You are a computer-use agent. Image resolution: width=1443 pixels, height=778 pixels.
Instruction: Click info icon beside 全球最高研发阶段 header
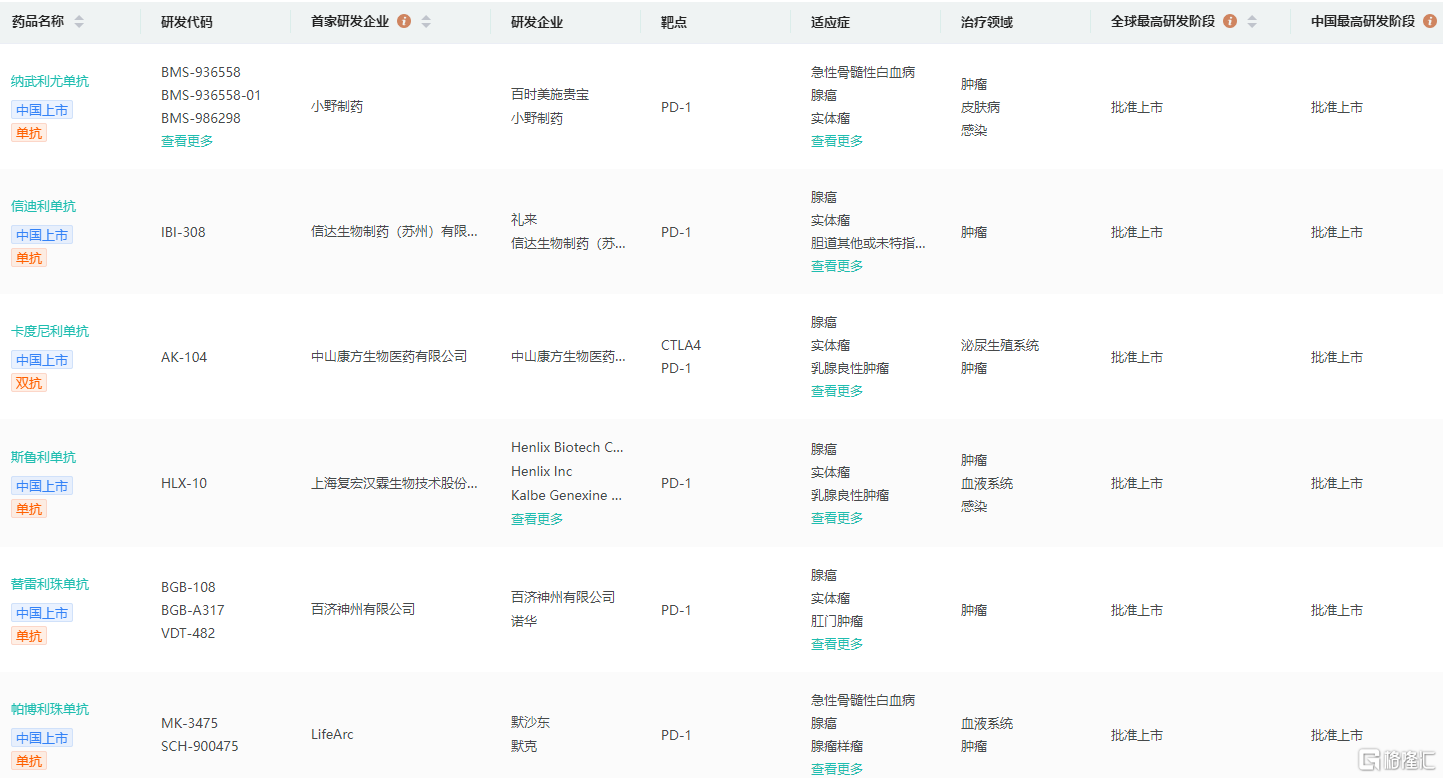pos(1230,21)
